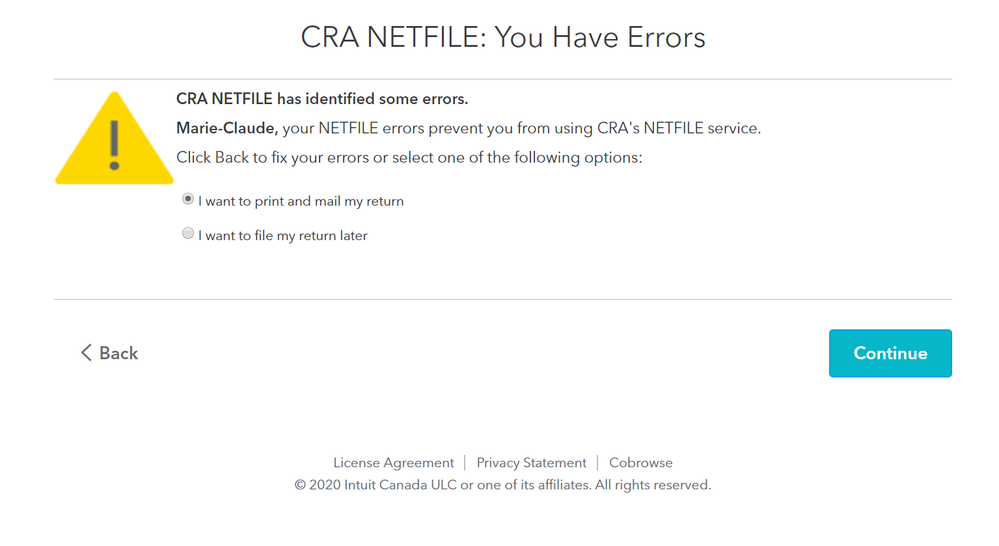Open the License Agreement link
Screen dimensions: 999x546
coord(394,463)
